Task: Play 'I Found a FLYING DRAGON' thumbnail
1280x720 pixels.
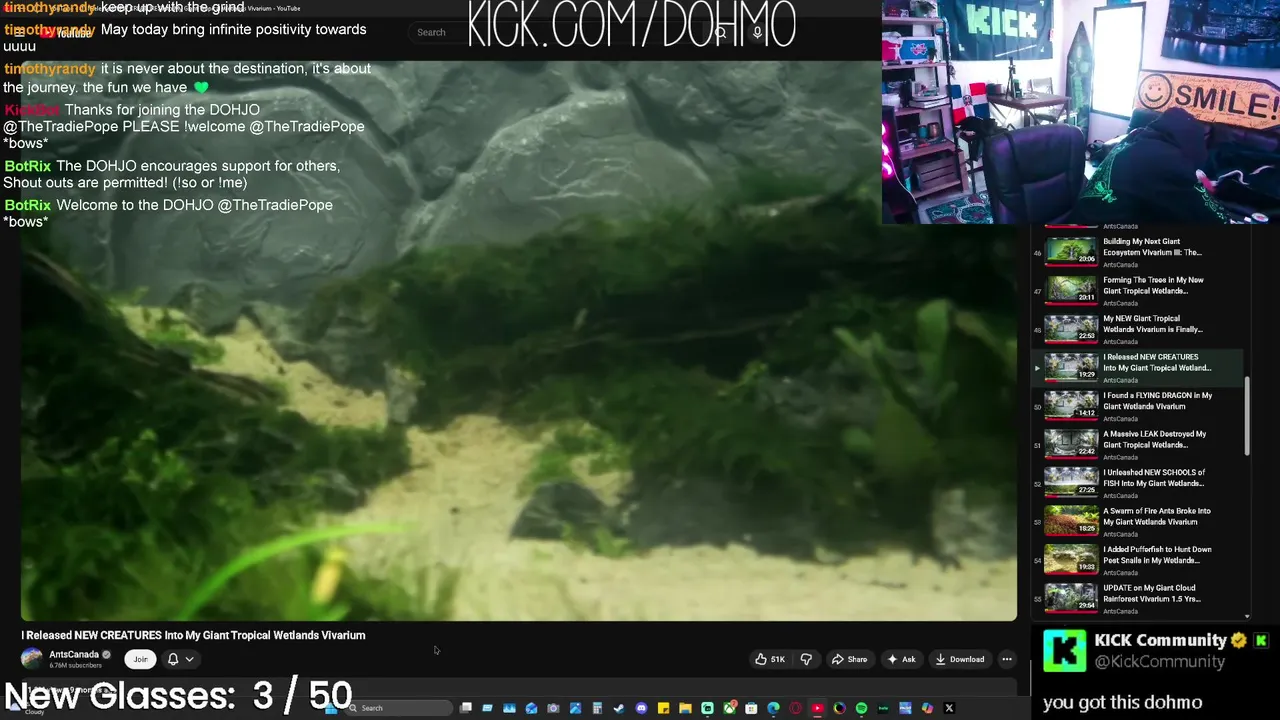Action: pos(1071,405)
